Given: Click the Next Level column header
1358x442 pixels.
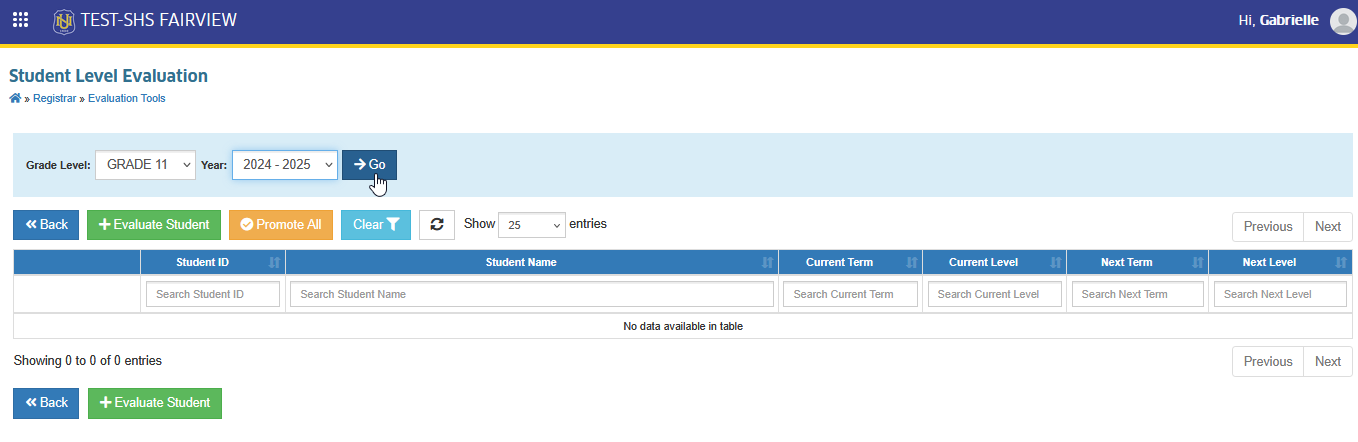Looking at the screenshot, I should tap(1281, 262).
